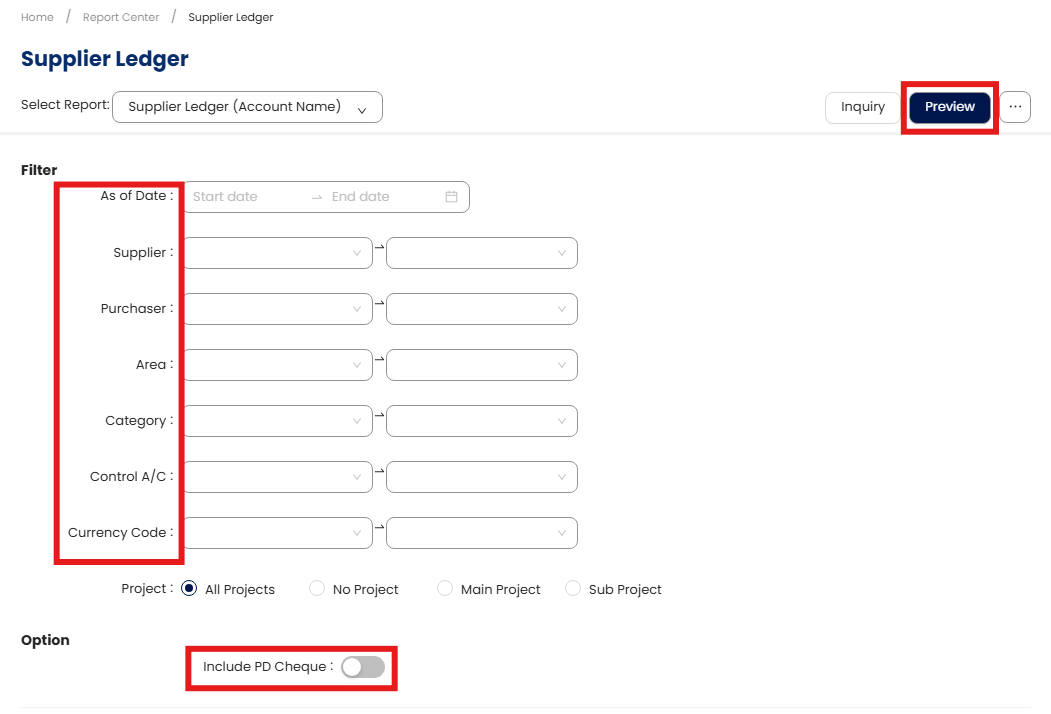
Task: Click the Preview button
Action: pos(949,107)
